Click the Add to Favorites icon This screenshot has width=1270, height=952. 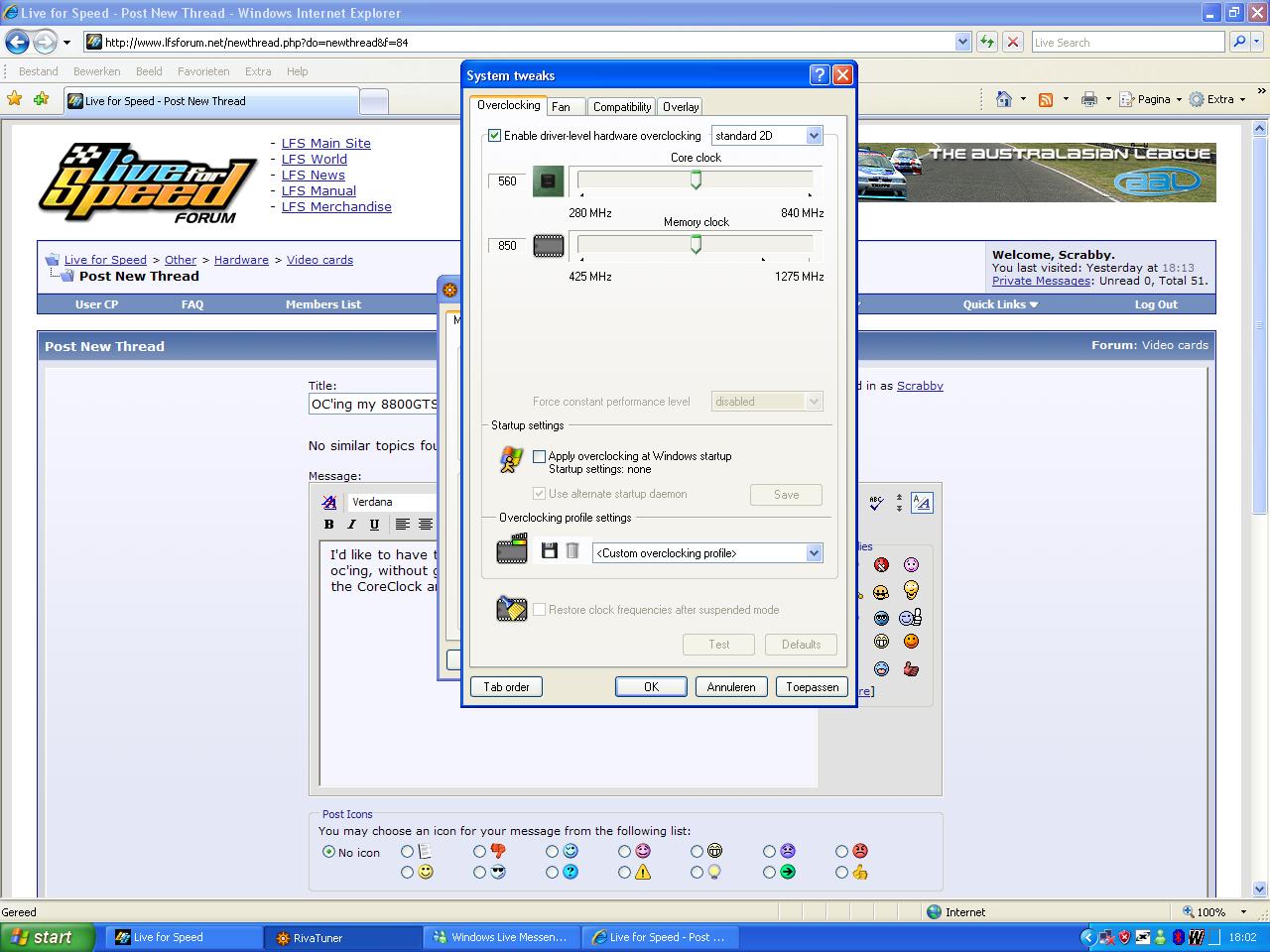point(41,99)
